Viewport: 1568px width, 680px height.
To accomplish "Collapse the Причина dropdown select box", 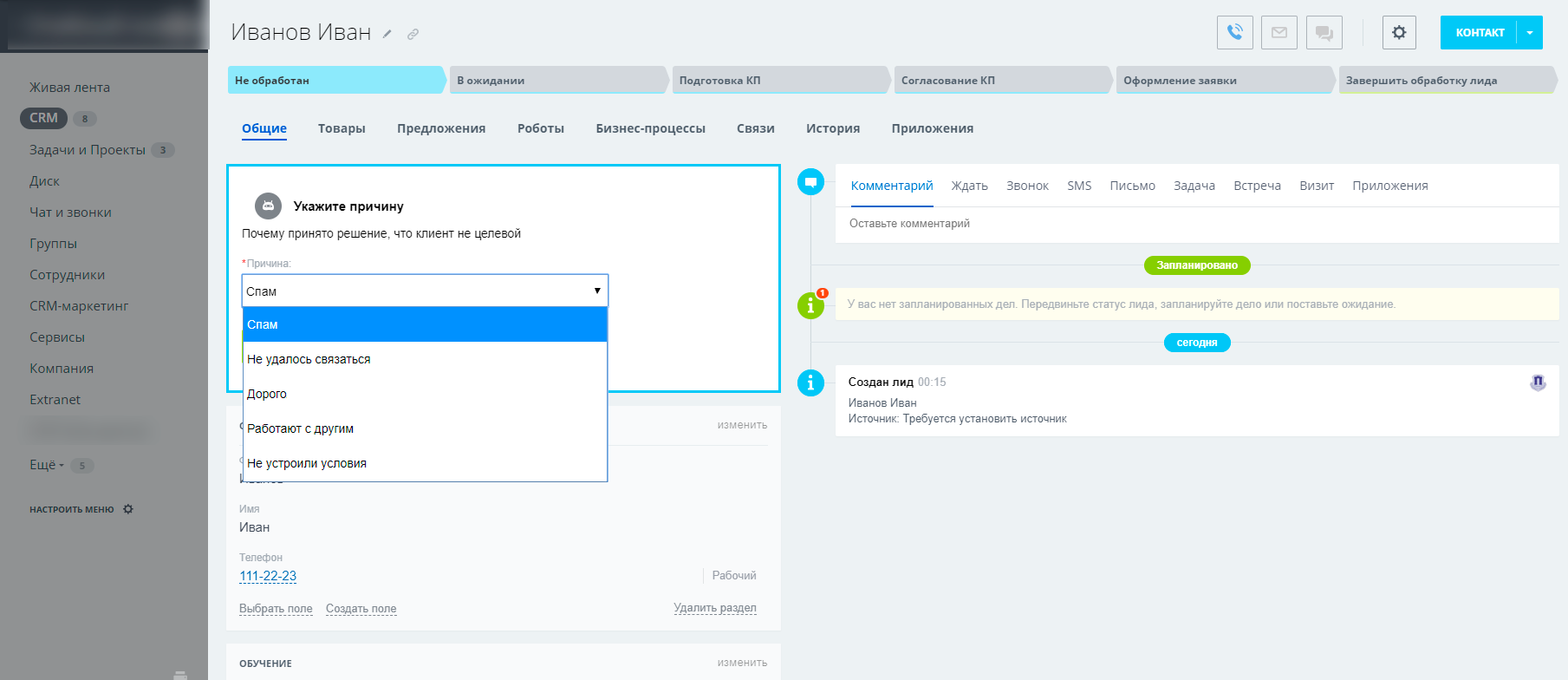I will (425, 291).
